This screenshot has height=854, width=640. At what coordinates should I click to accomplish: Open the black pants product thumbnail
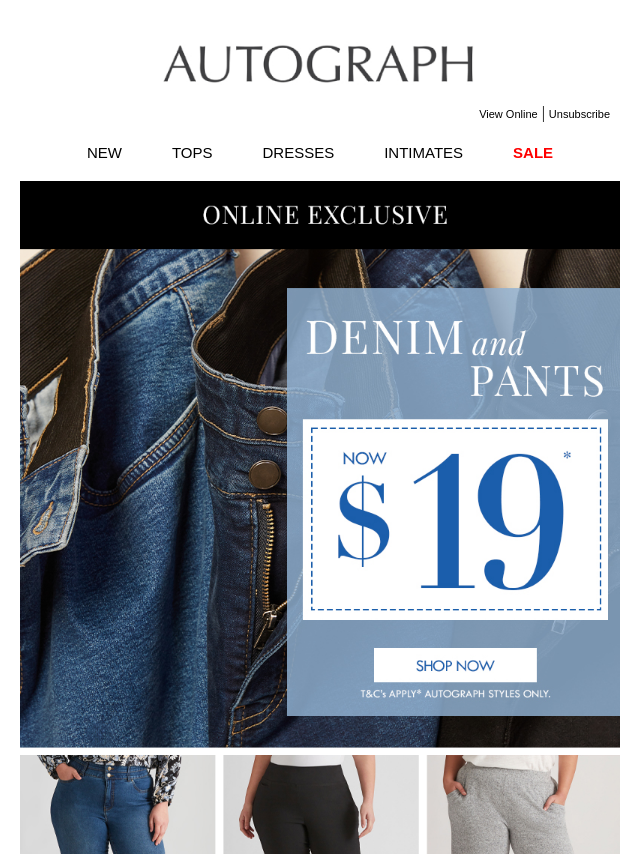coord(321,804)
